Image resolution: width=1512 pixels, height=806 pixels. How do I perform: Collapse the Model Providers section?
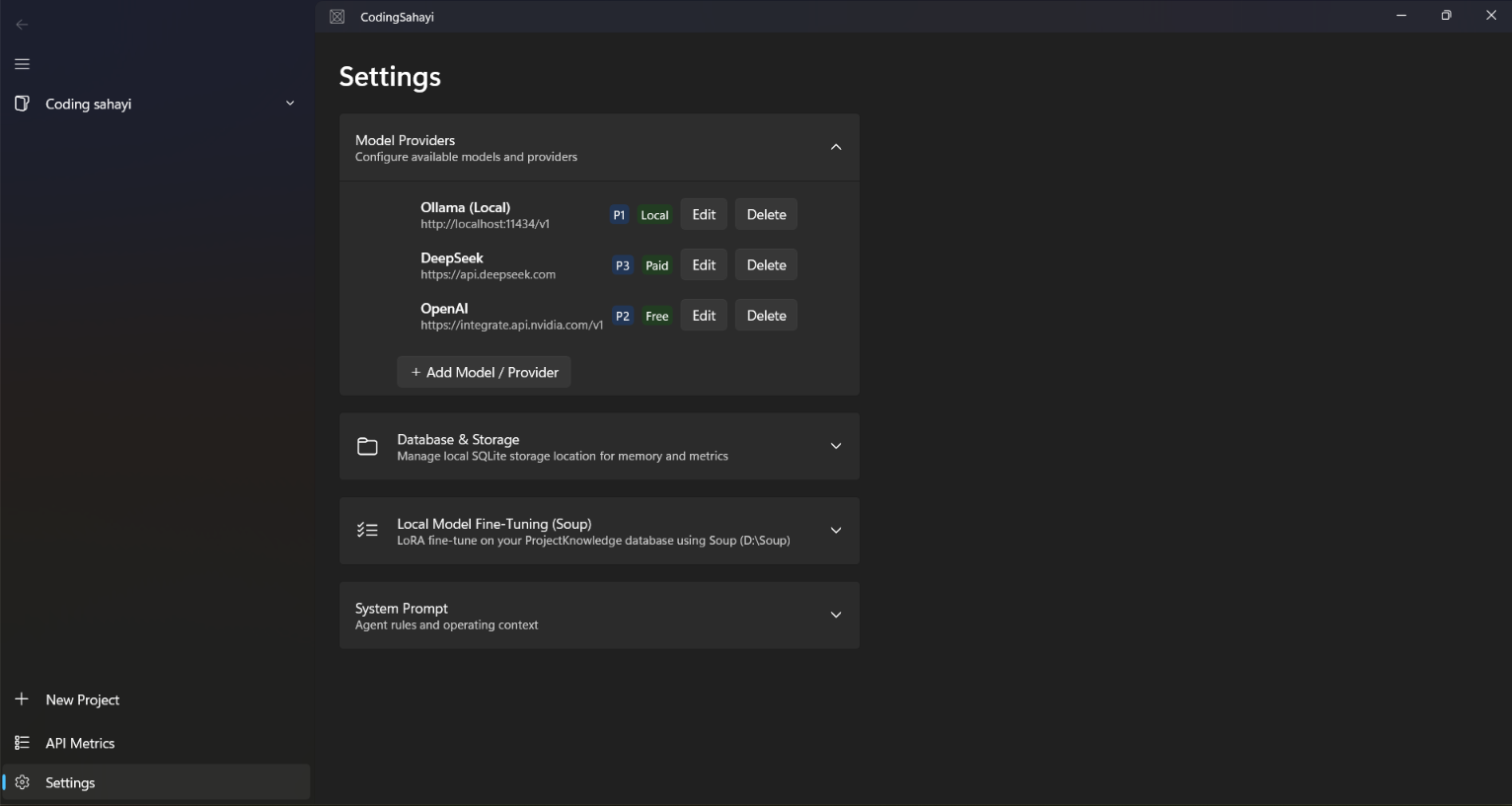point(836,147)
